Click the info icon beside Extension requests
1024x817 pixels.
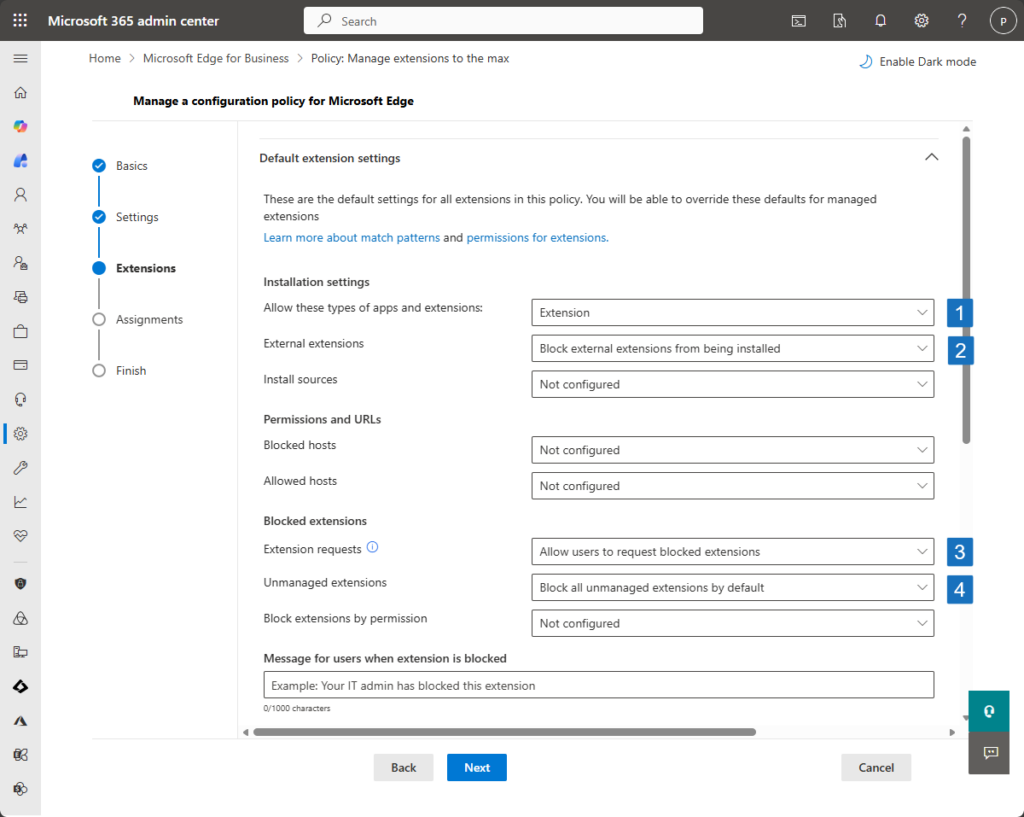point(373,548)
